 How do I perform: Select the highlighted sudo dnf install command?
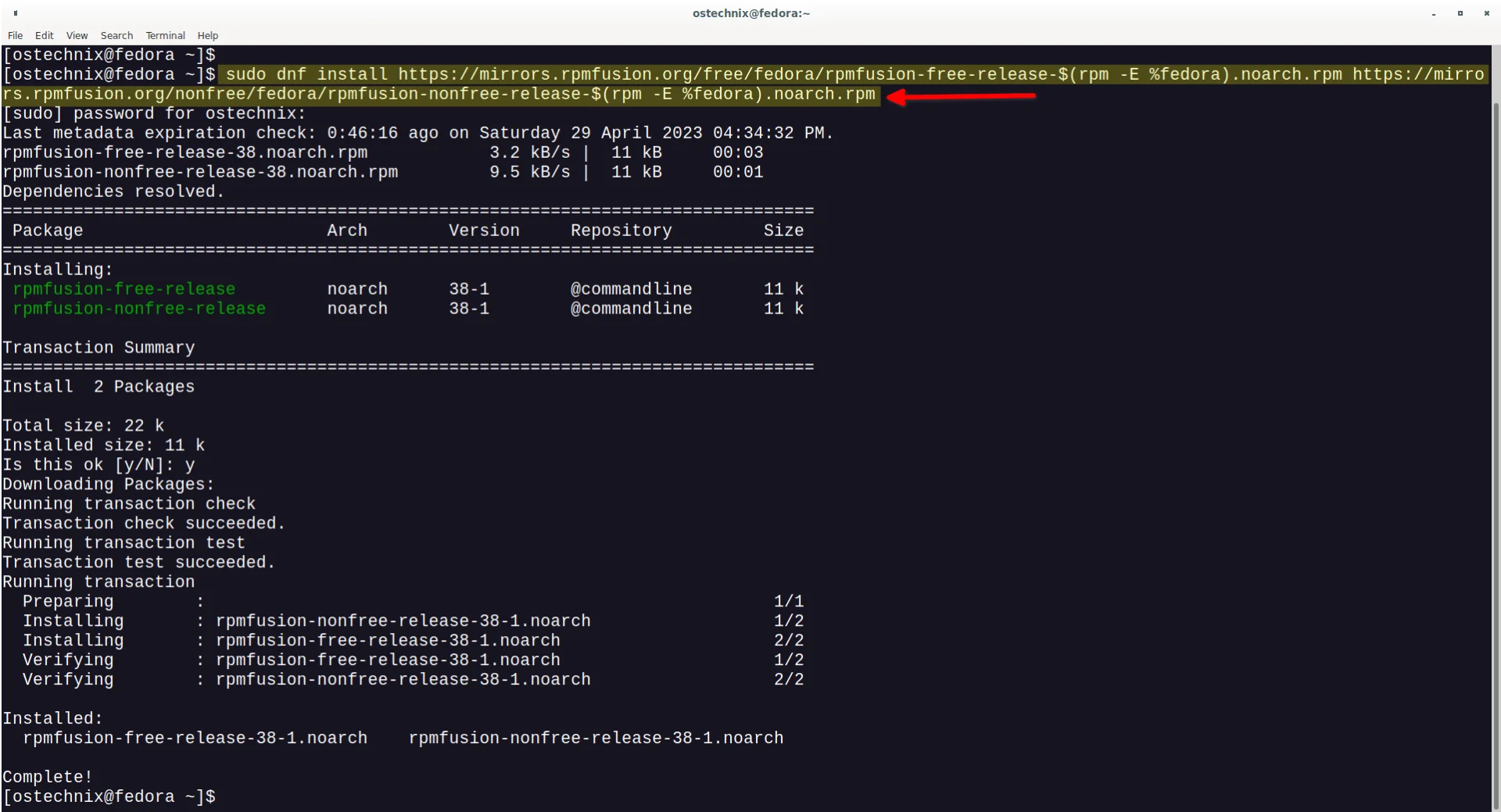[547, 74]
